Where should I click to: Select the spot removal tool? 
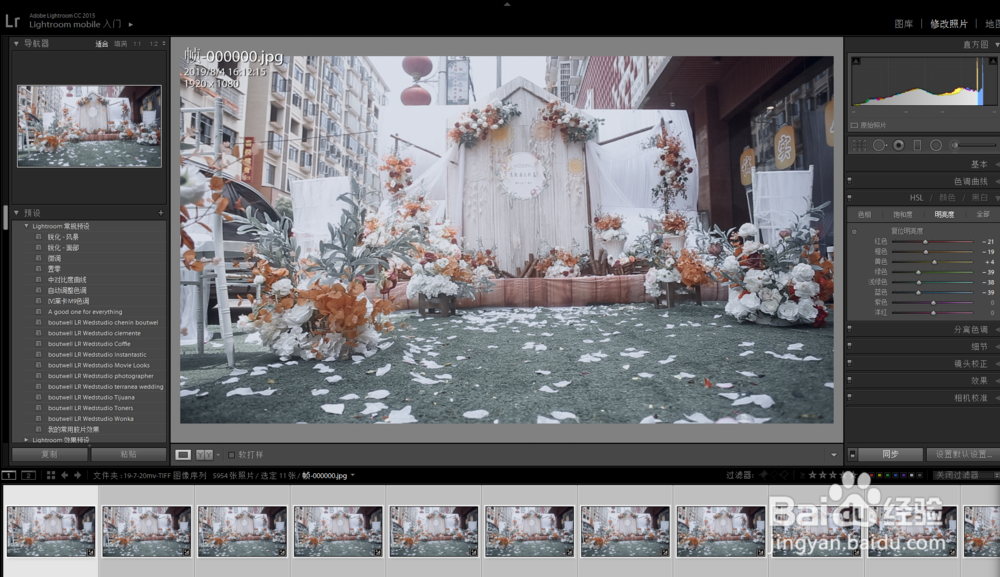tap(879, 145)
